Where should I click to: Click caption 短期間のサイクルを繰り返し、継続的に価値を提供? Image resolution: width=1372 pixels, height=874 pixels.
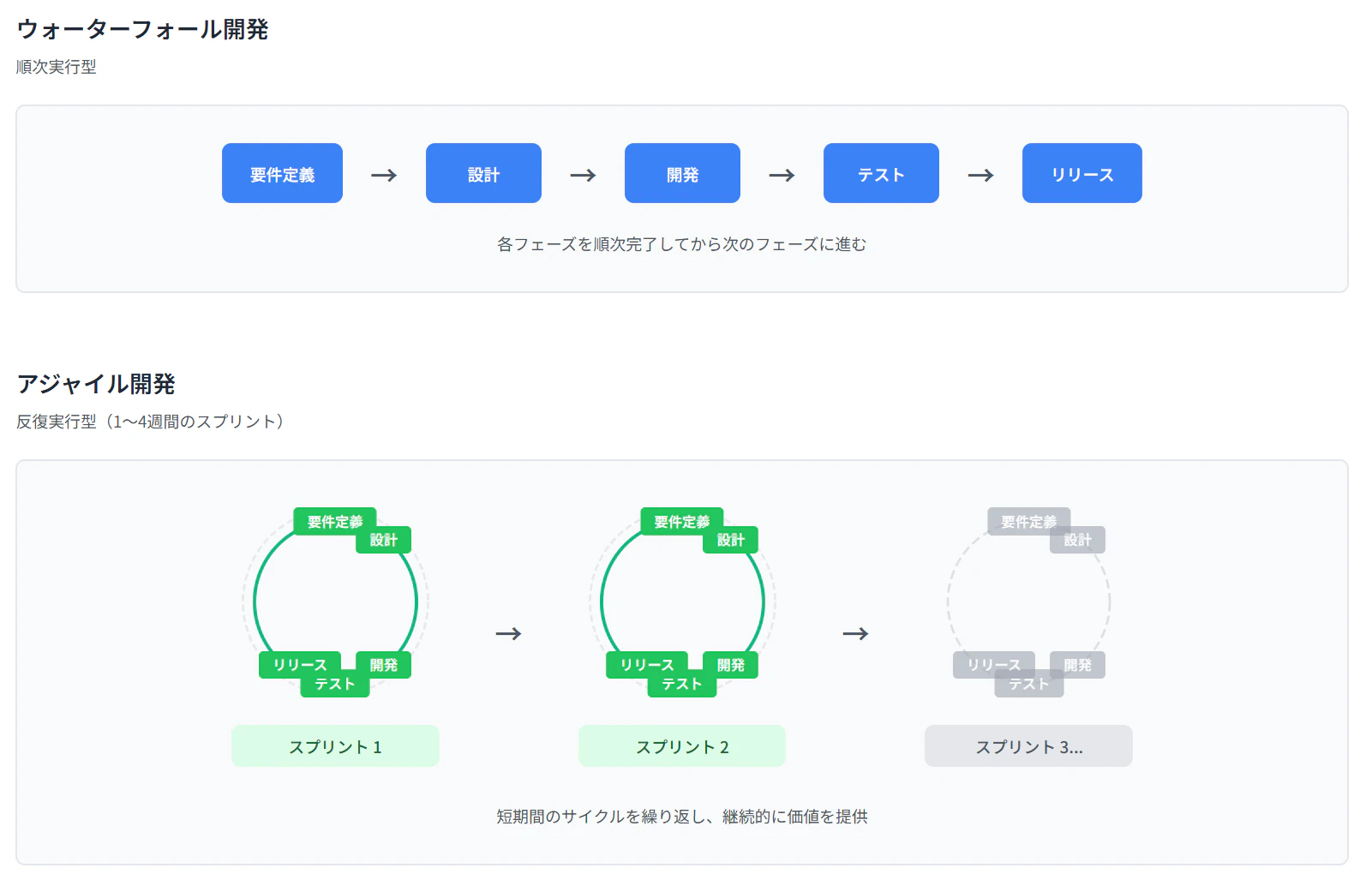pyautogui.click(x=682, y=817)
